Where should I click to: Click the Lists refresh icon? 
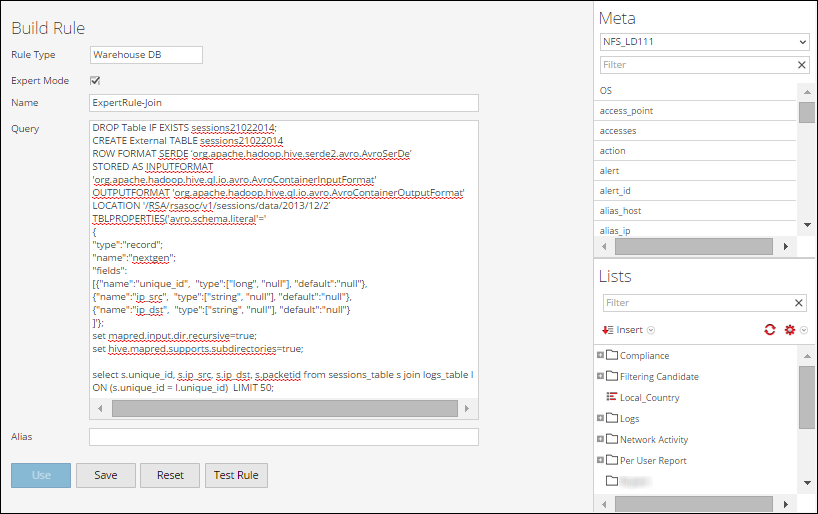[770, 330]
